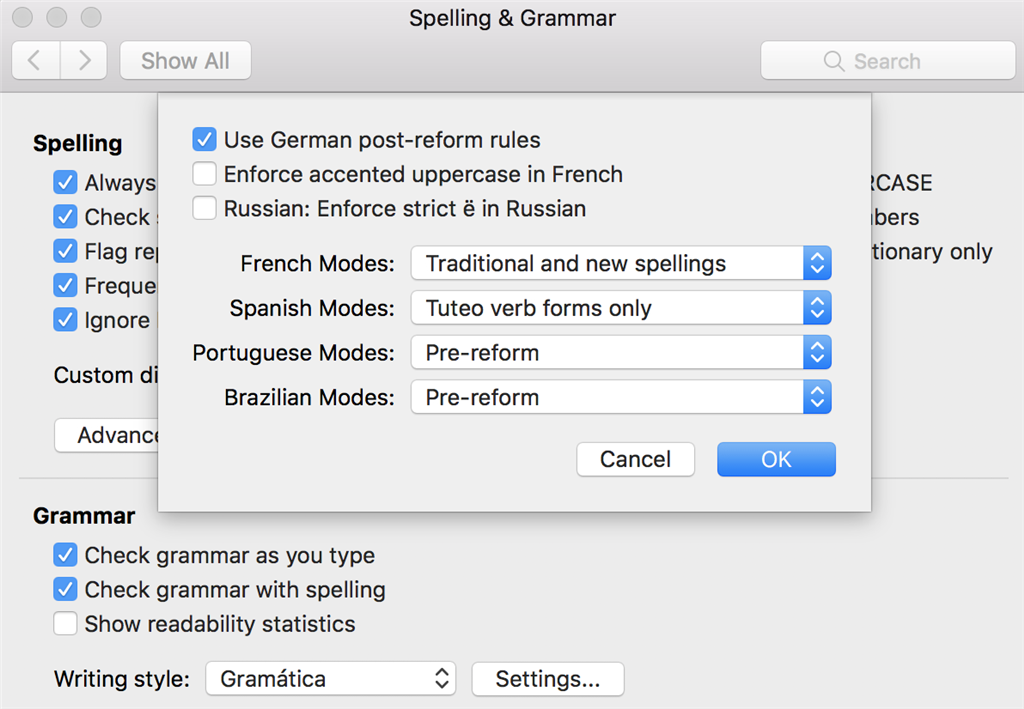Open the Writing style dropdown
This screenshot has height=709, width=1024.
pos(330,680)
